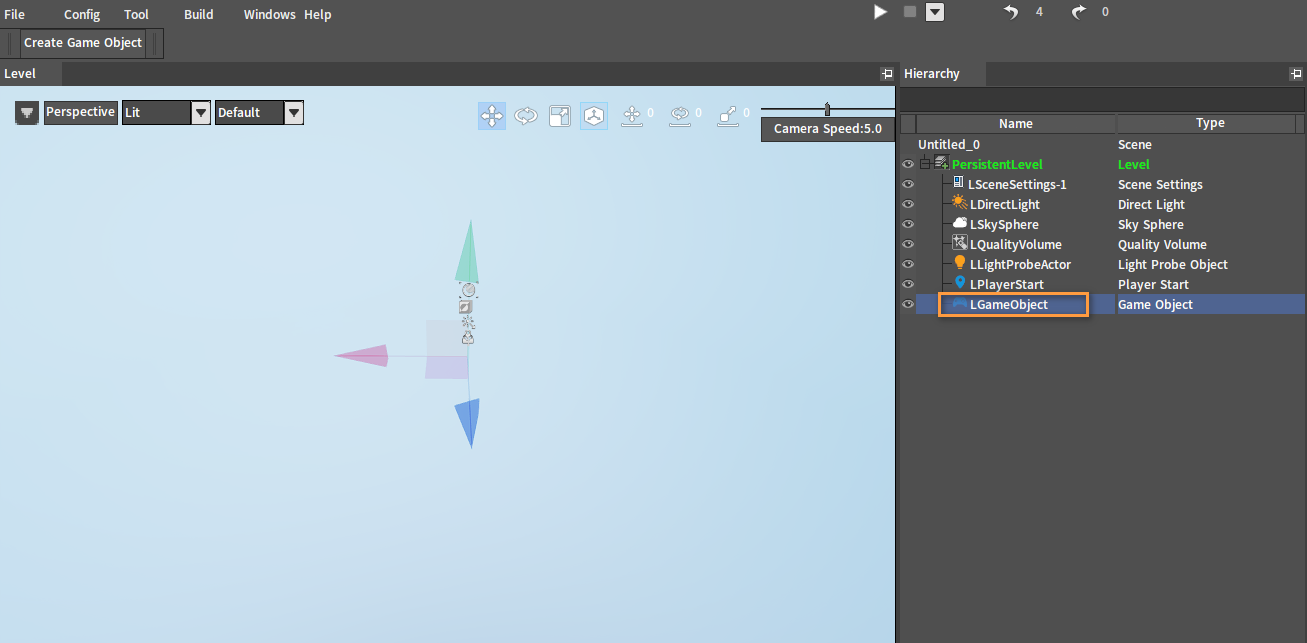Select LPlayerStart in the hierarchy
This screenshot has width=1307, height=643.
point(1007,285)
